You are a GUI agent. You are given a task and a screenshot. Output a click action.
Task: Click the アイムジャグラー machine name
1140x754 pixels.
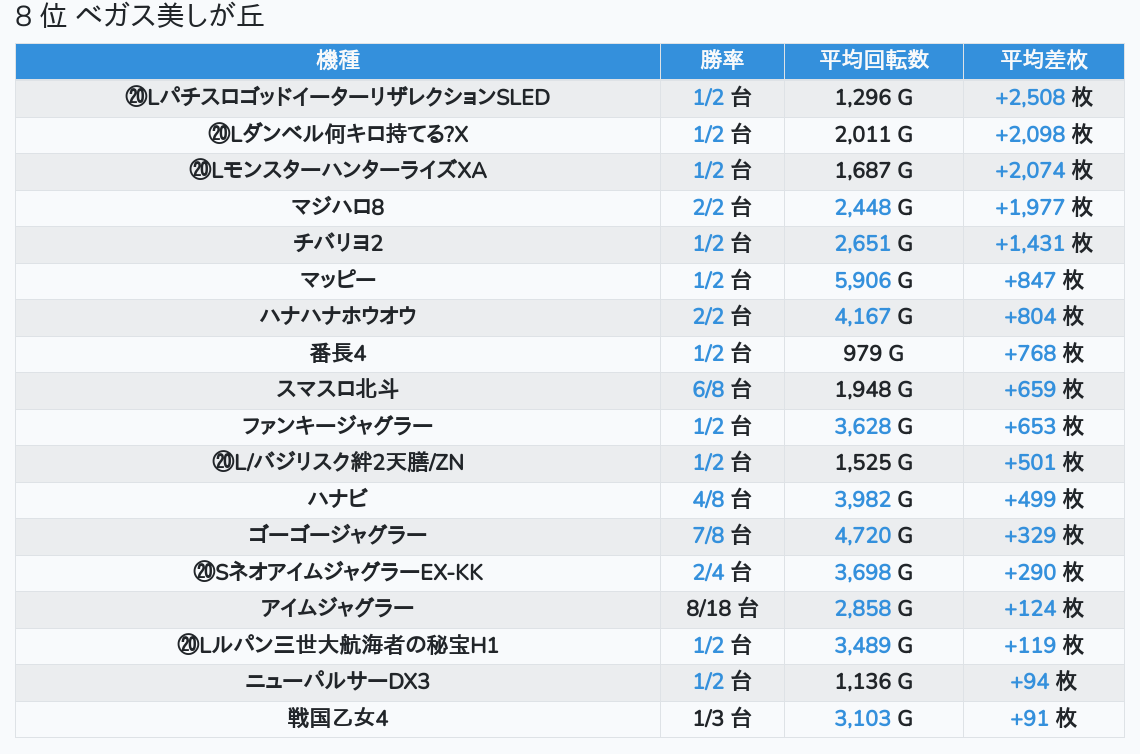[x=338, y=608]
